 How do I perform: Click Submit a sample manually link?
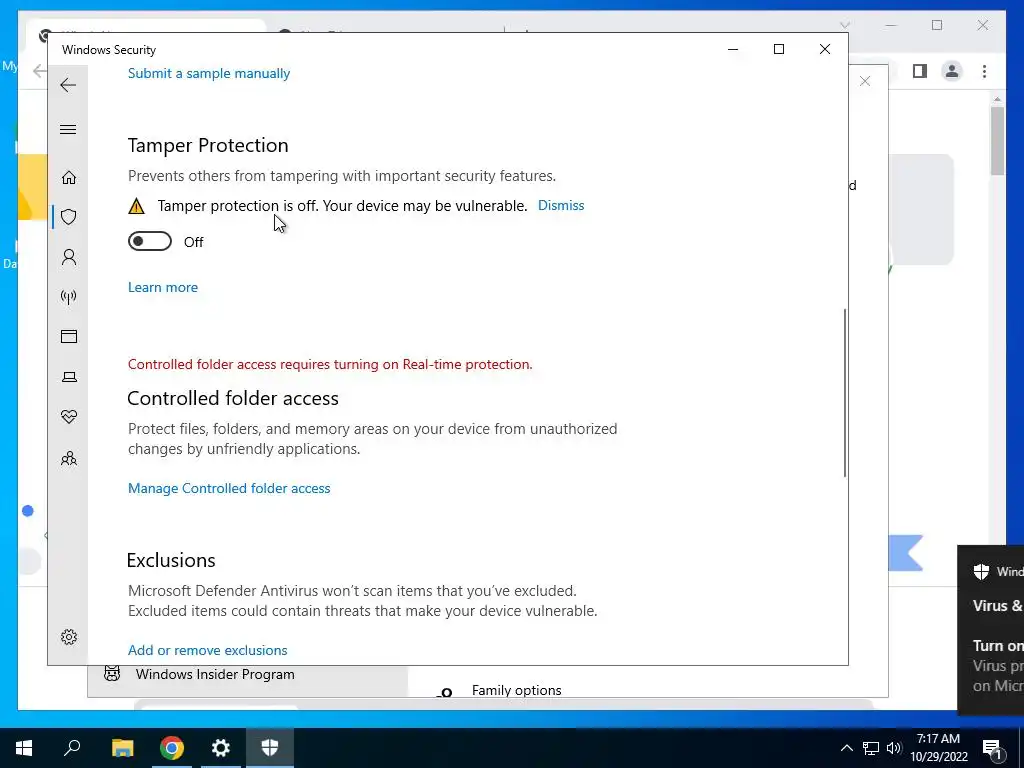pyautogui.click(x=209, y=73)
